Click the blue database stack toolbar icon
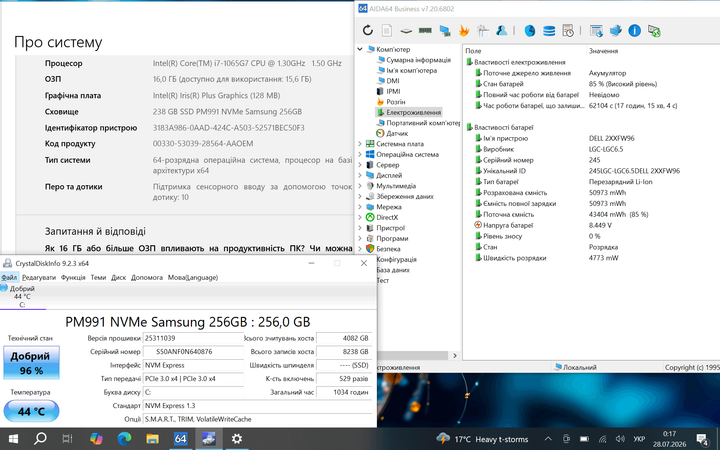 (549, 31)
